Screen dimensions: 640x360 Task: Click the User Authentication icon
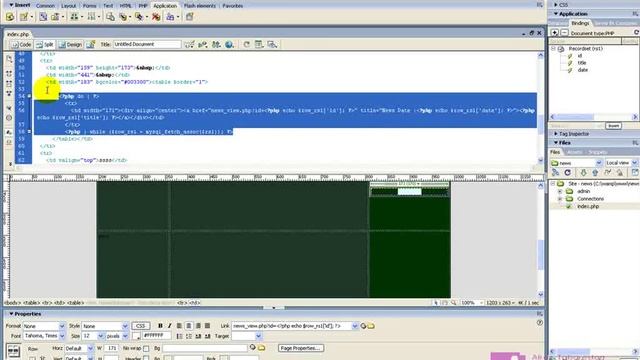tap(170, 17)
